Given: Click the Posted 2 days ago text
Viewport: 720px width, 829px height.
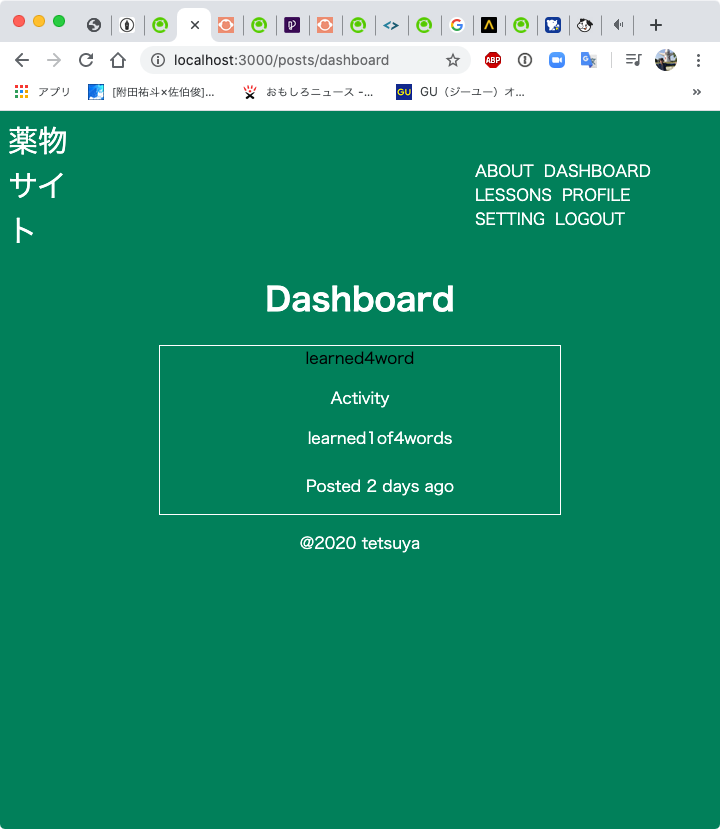Looking at the screenshot, I should 380,486.
